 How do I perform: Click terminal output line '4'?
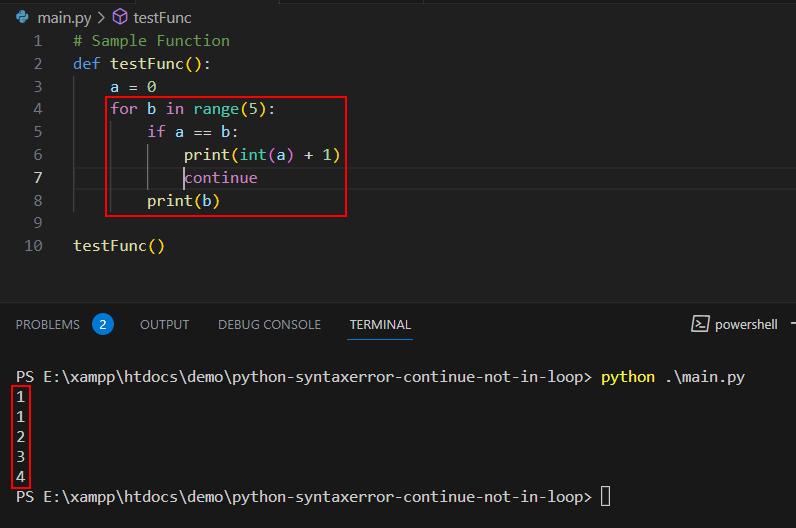pos(20,477)
